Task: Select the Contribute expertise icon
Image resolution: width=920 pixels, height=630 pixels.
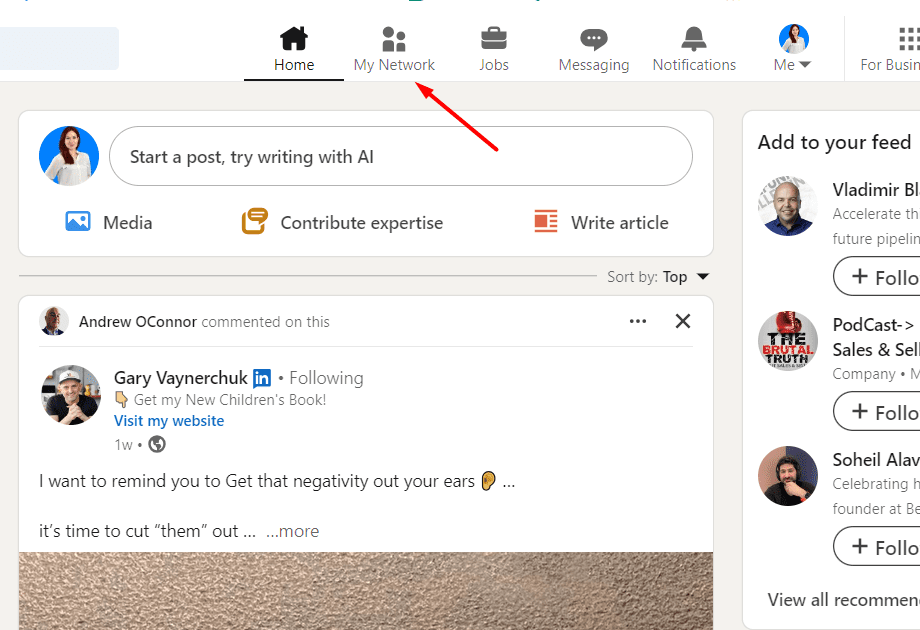Action: (x=256, y=222)
